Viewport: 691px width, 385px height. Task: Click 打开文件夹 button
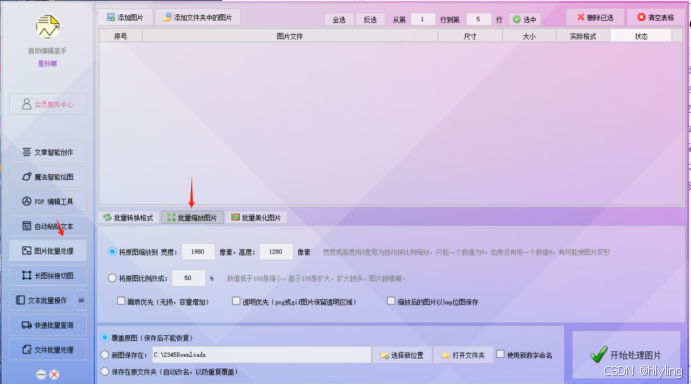click(x=463, y=355)
